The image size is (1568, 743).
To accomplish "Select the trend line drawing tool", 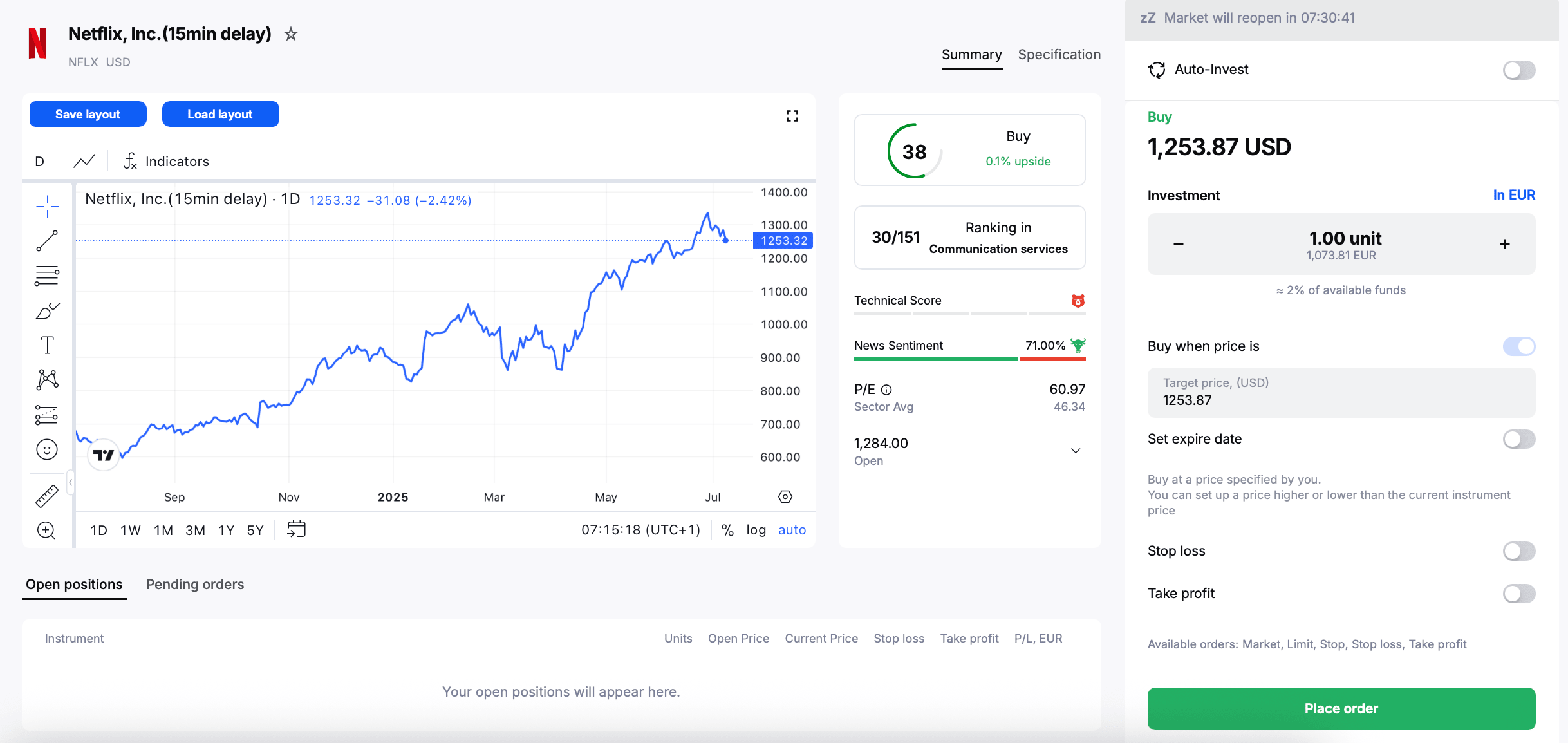I will click(46, 241).
